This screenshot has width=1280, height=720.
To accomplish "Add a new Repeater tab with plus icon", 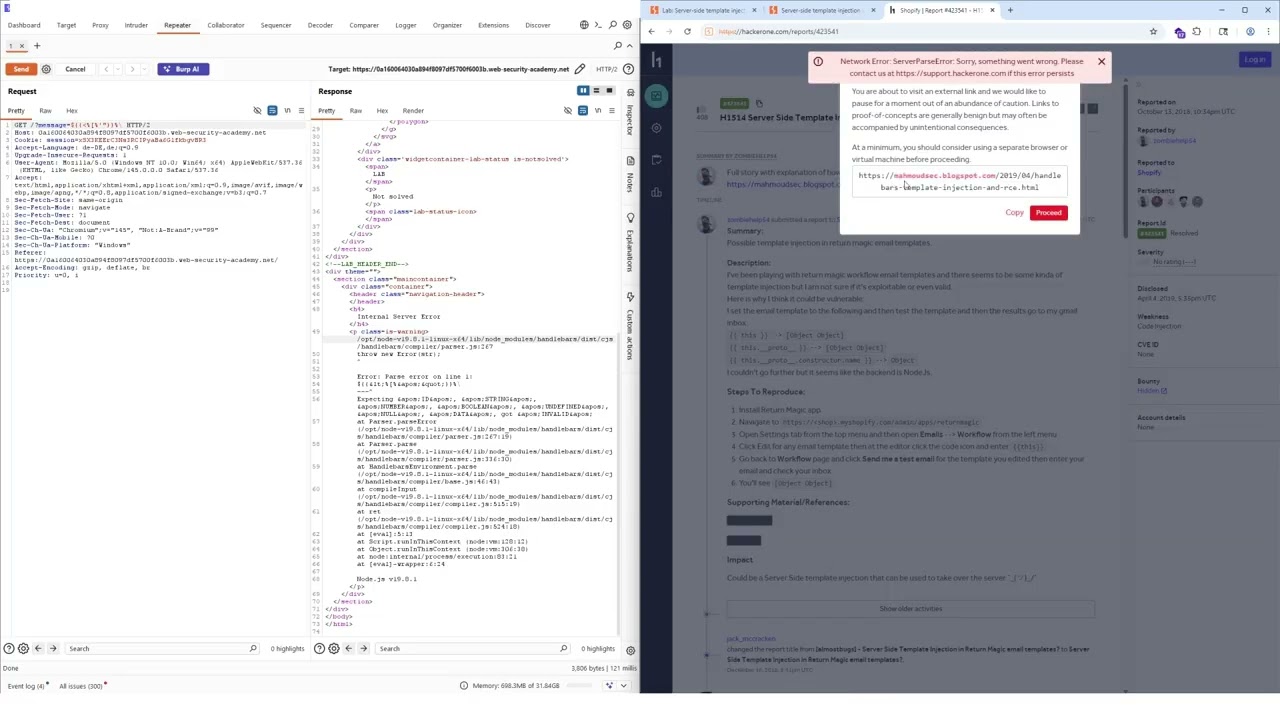I will coord(37,46).
